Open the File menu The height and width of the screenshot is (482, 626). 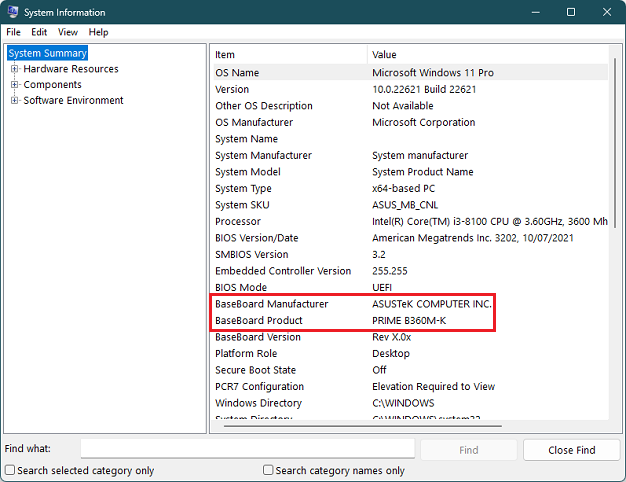(x=13, y=32)
